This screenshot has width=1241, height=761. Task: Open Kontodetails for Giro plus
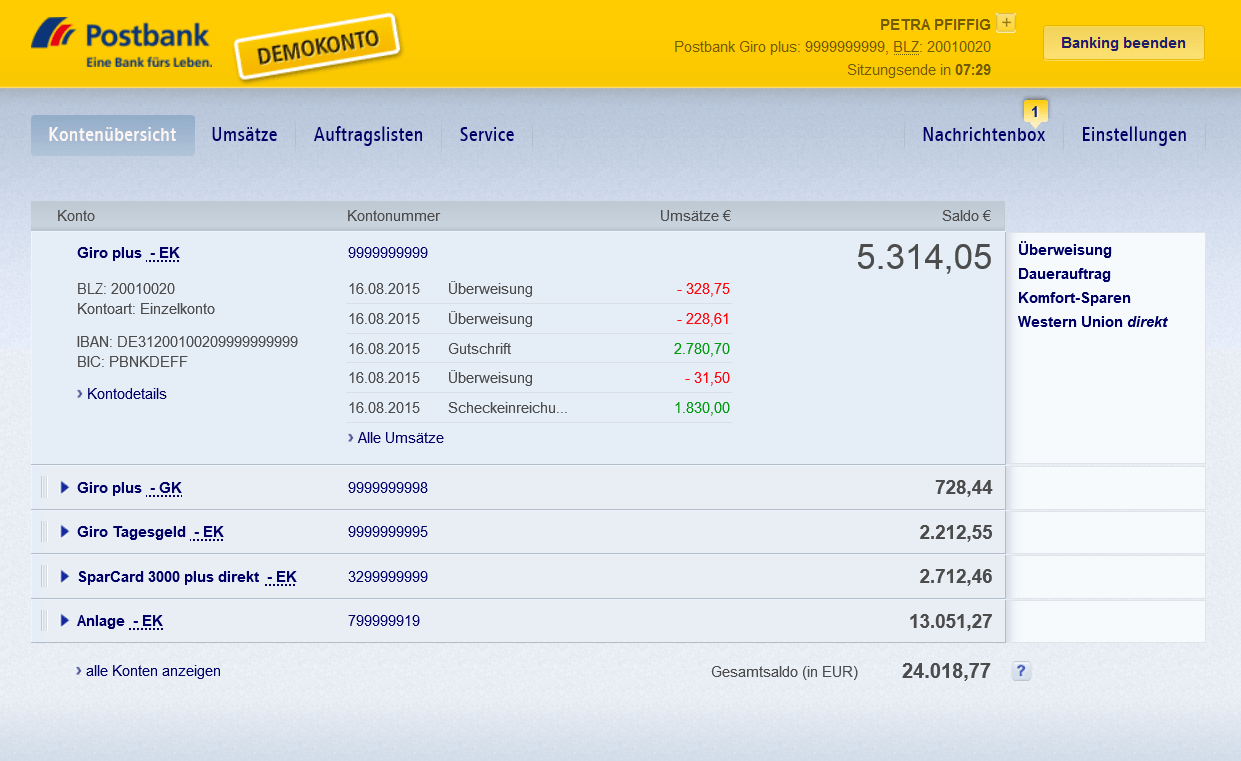pyautogui.click(x=127, y=394)
